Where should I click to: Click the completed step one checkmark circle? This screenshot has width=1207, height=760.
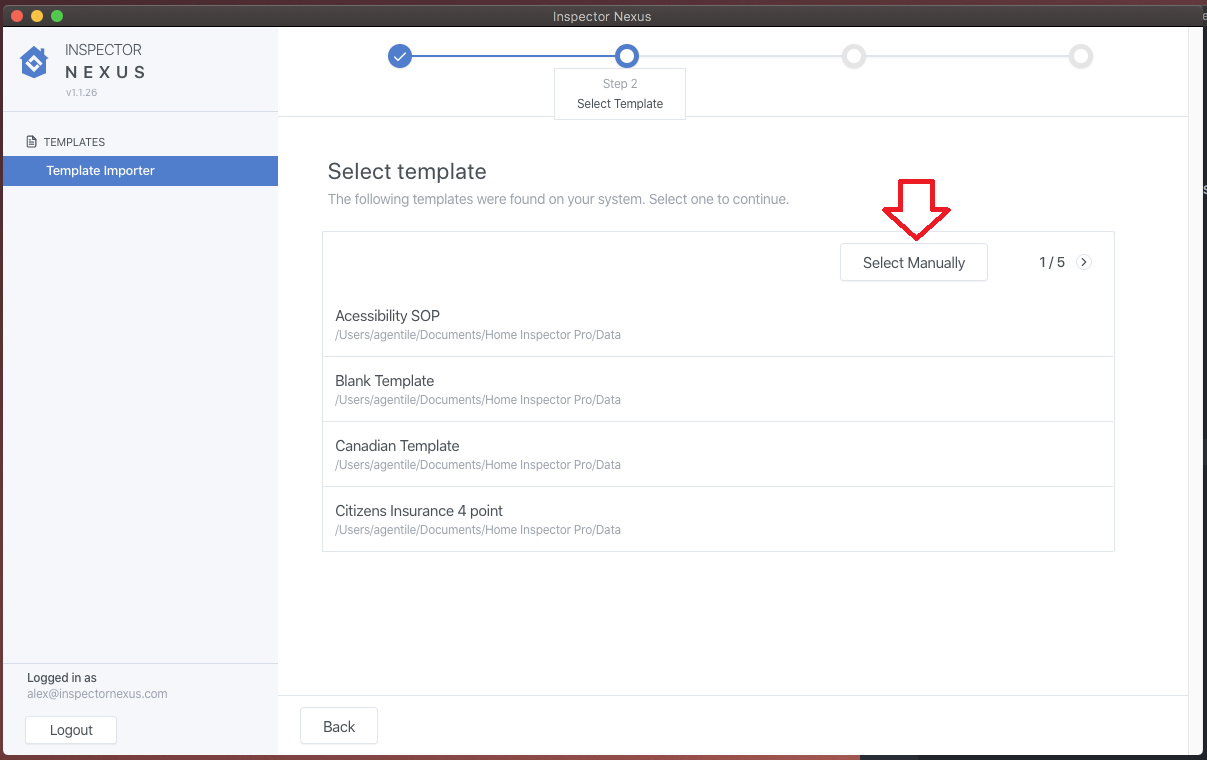coord(400,56)
